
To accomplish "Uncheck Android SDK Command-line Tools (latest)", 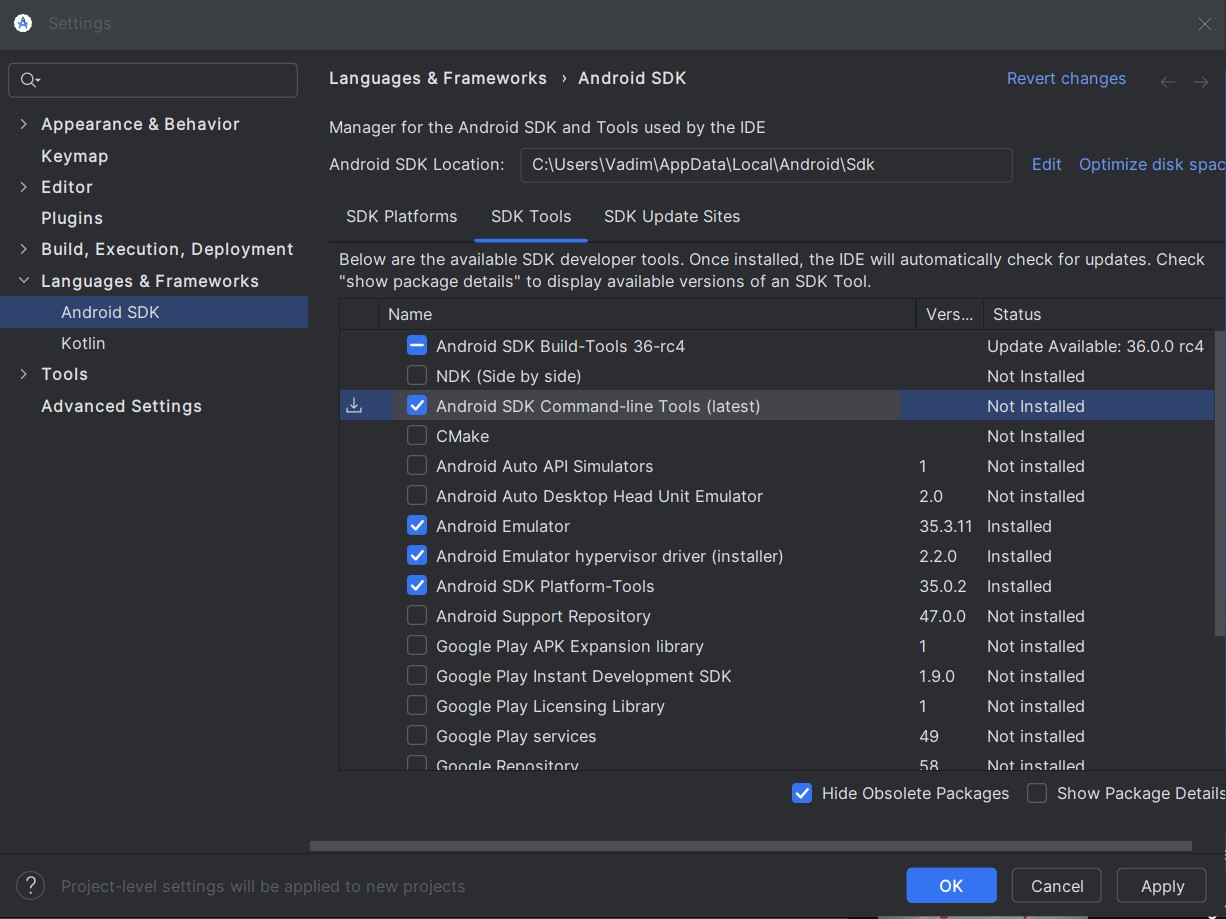I will (417, 406).
